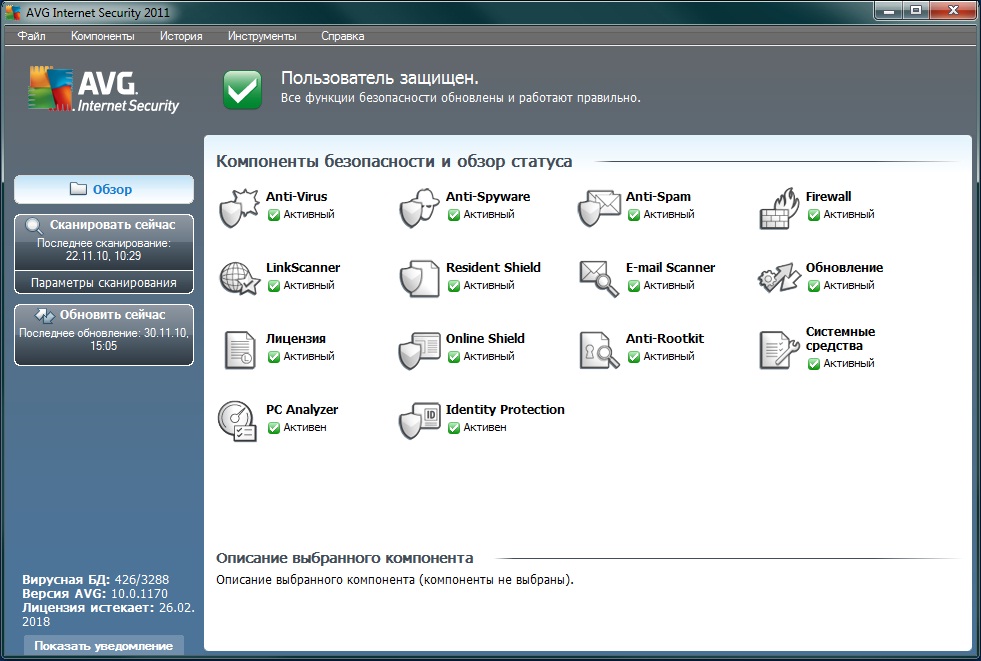Click the Anti-Spyware component label
This screenshot has height=661, width=981.
pos(488,196)
